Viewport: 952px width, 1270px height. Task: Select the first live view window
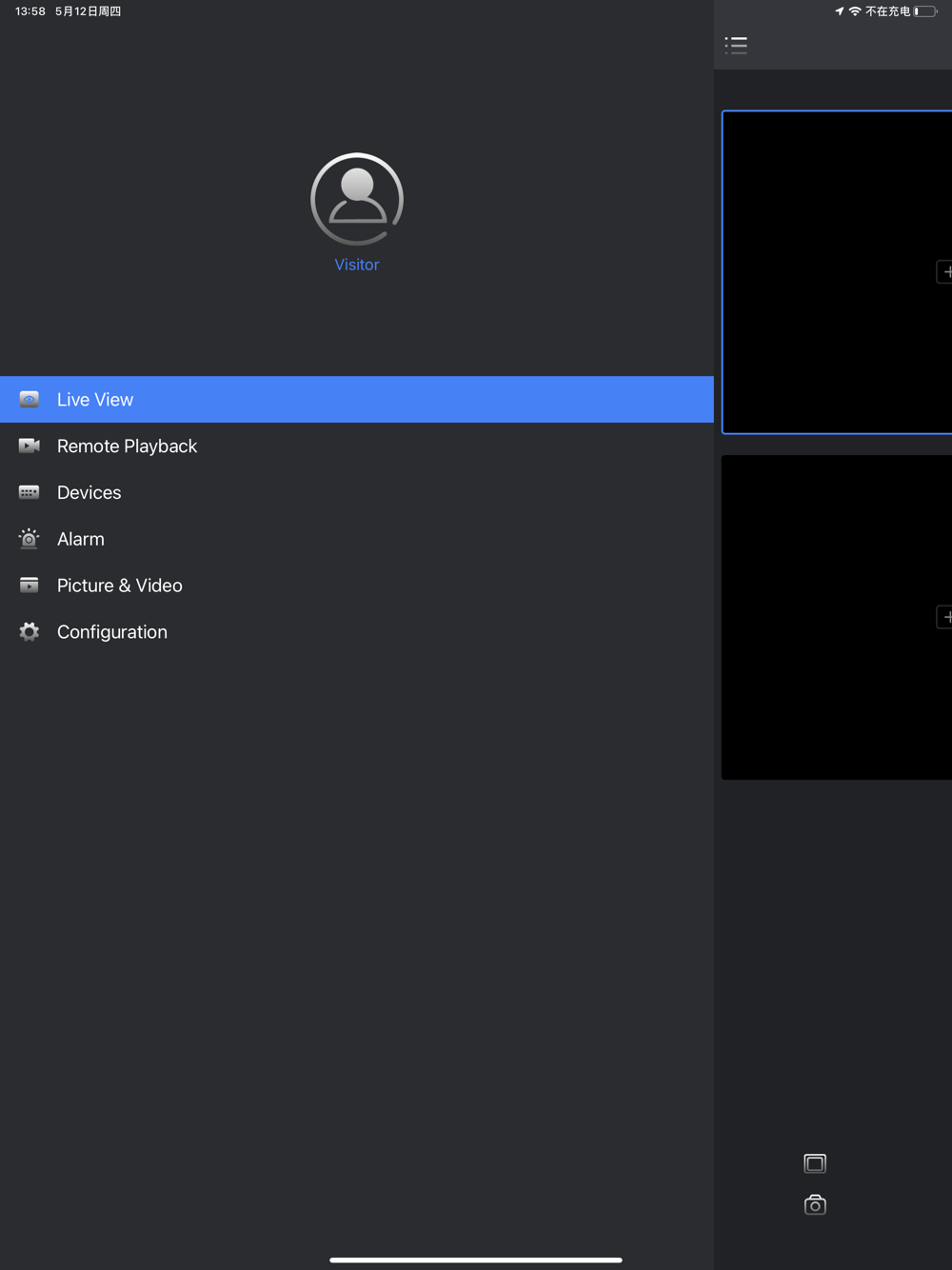coord(837,272)
